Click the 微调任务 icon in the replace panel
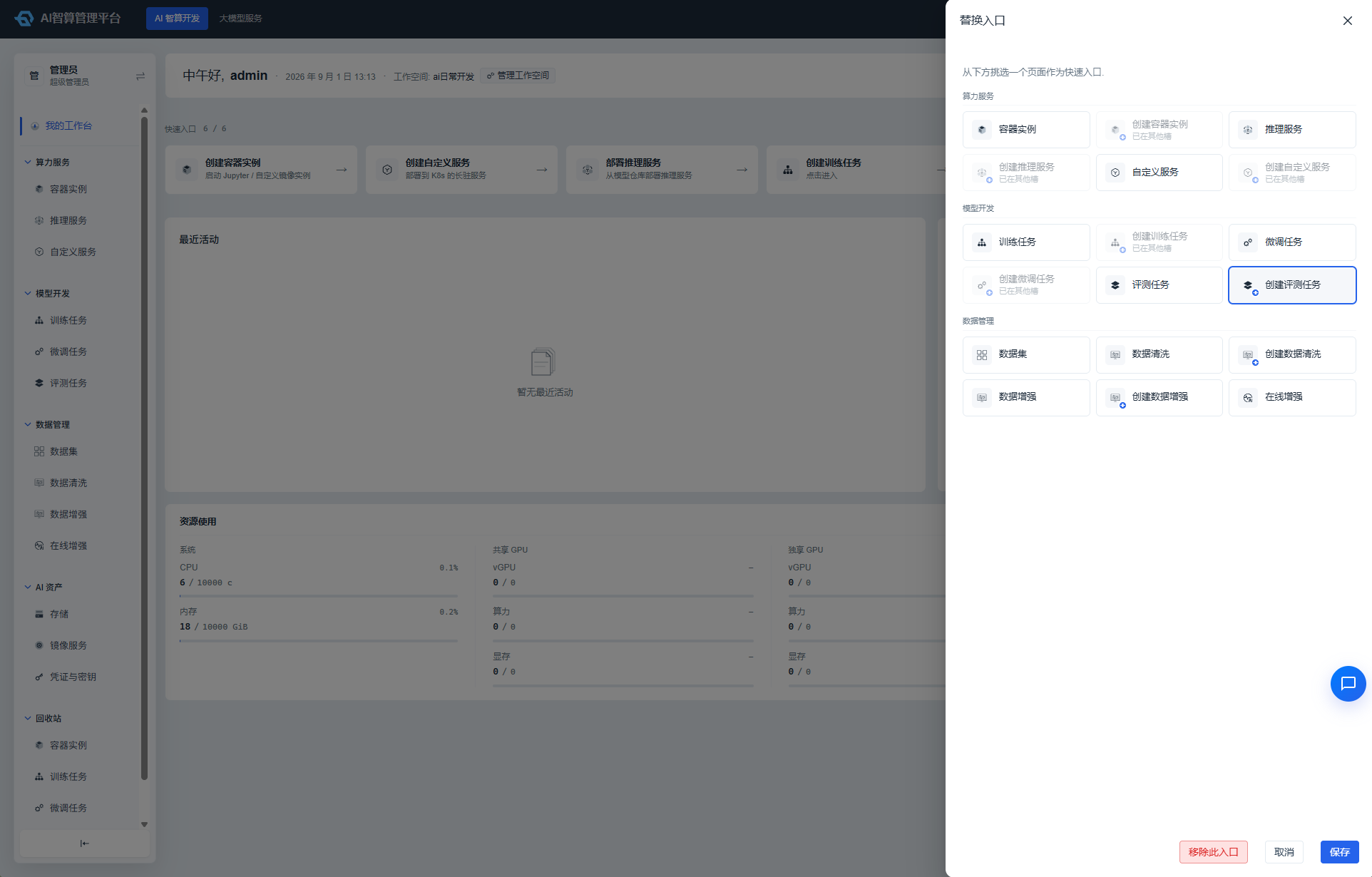This screenshot has width=1372, height=877. click(x=1248, y=242)
